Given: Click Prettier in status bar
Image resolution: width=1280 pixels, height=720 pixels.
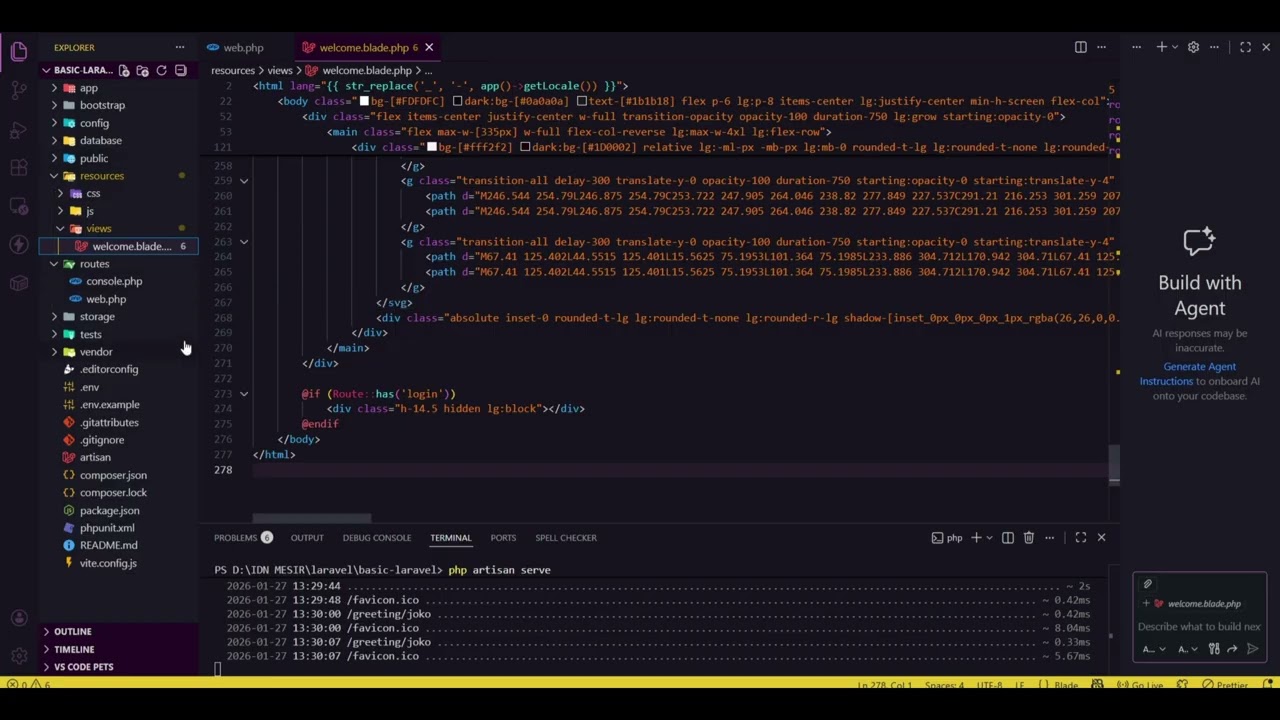Looking at the screenshot, I should (1225, 685).
